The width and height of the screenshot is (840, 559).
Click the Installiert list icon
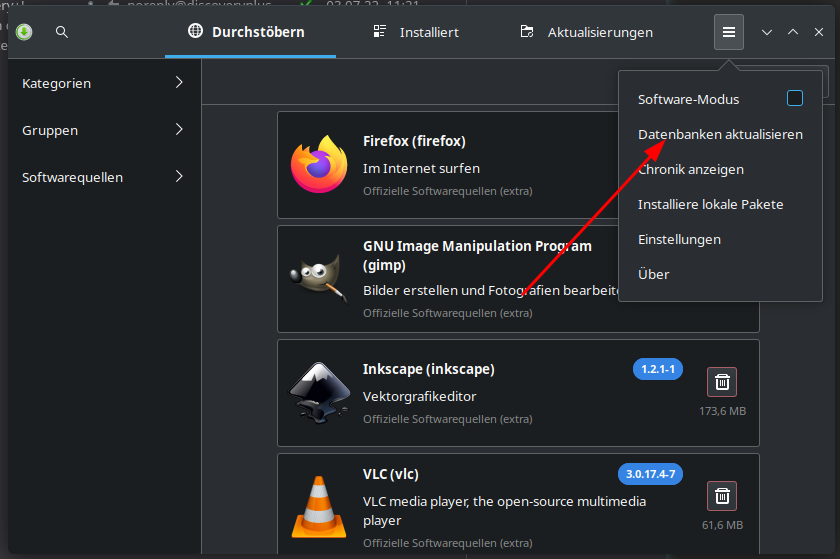[380, 31]
